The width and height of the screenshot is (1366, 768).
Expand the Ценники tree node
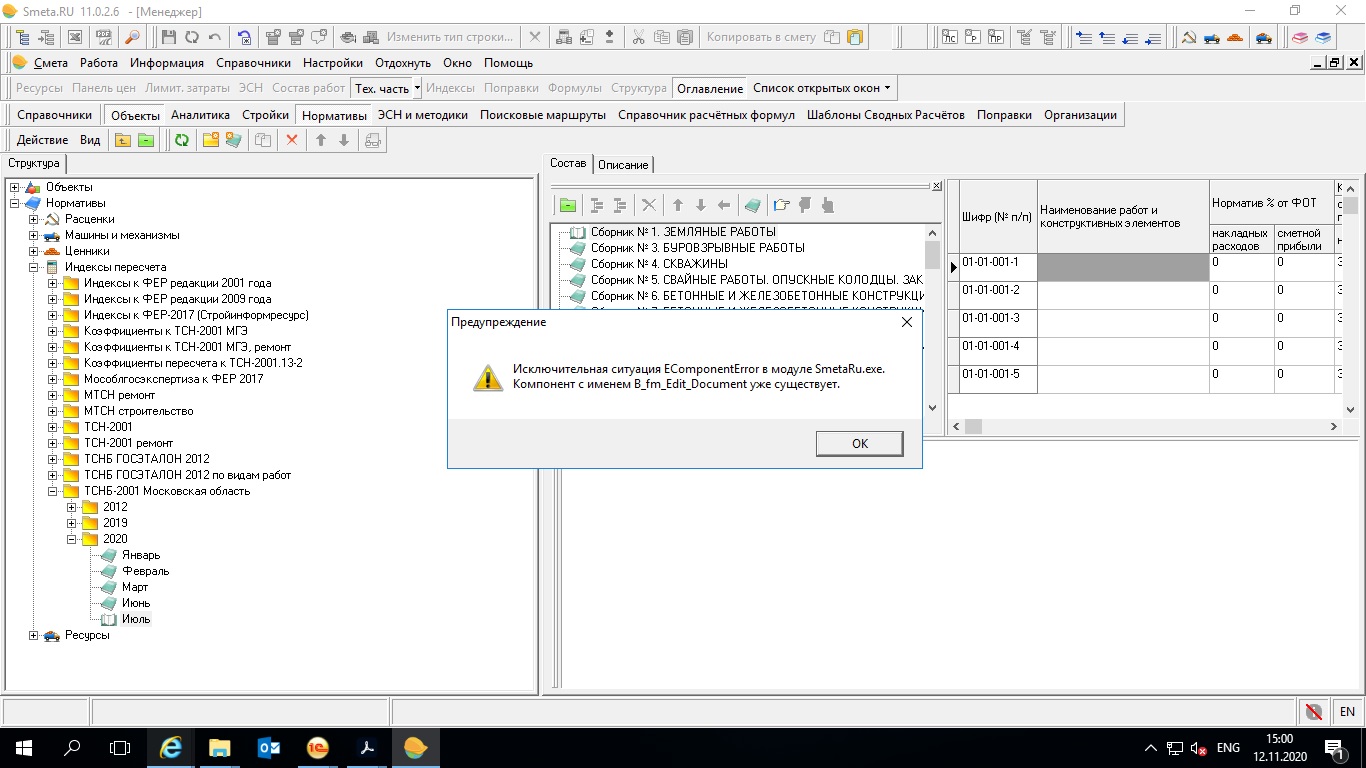click(34, 251)
